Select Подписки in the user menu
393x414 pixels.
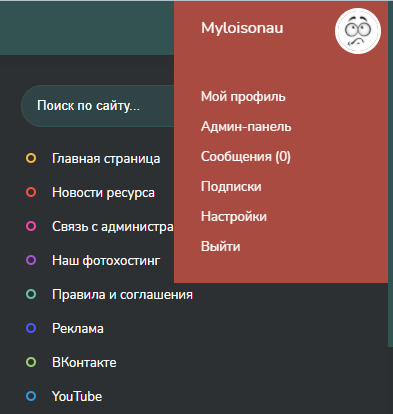point(231,187)
